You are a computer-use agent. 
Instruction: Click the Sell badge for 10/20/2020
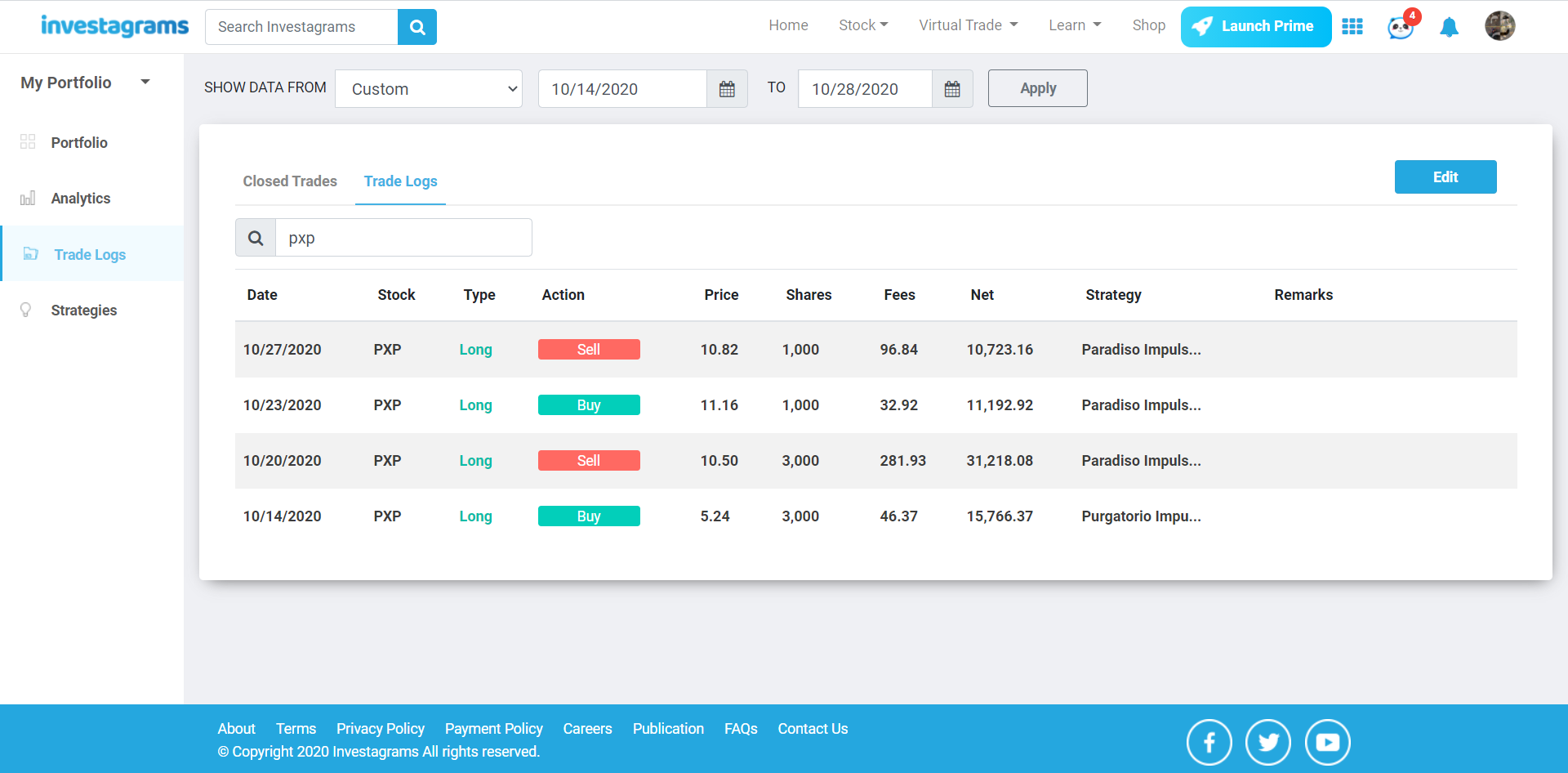click(589, 460)
